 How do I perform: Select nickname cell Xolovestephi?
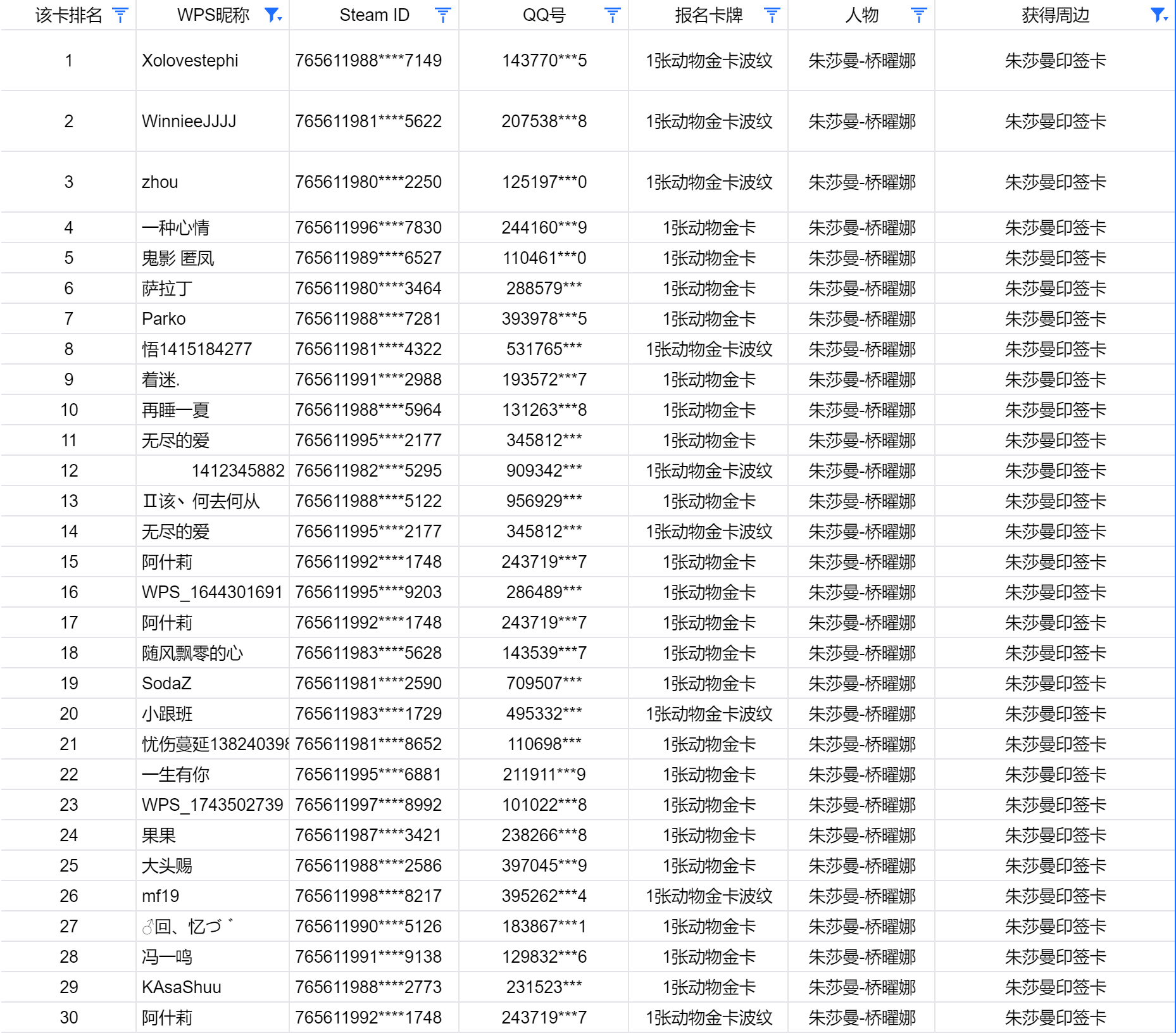(213, 61)
